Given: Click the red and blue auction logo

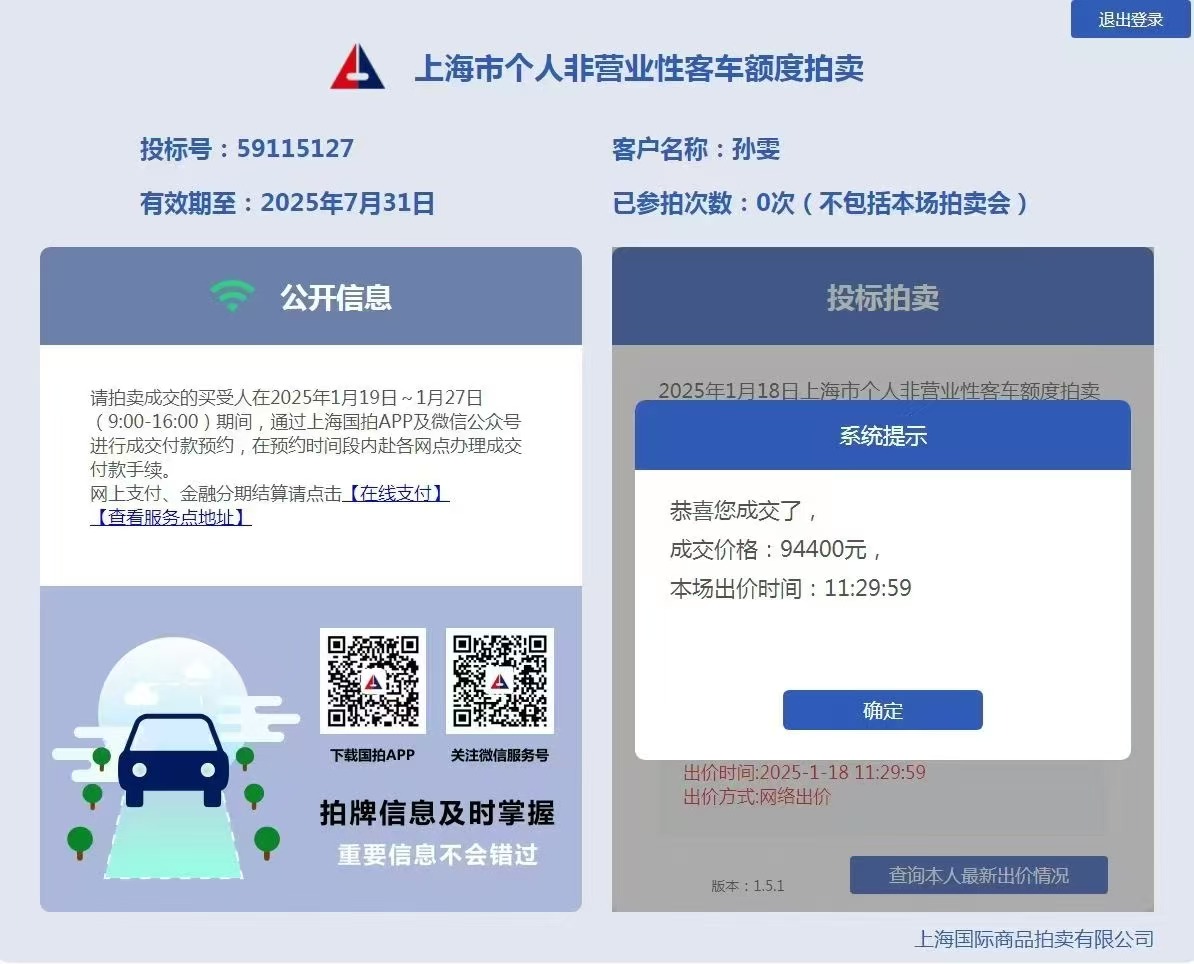Looking at the screenshot, I should pos(357,67).
